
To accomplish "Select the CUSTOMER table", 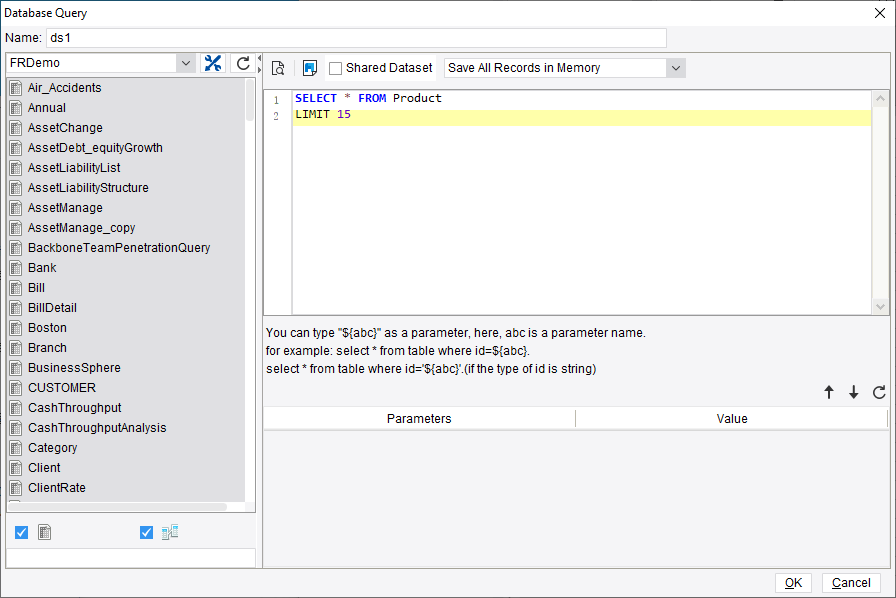I will pyautogui.click(x=64, y=387).
